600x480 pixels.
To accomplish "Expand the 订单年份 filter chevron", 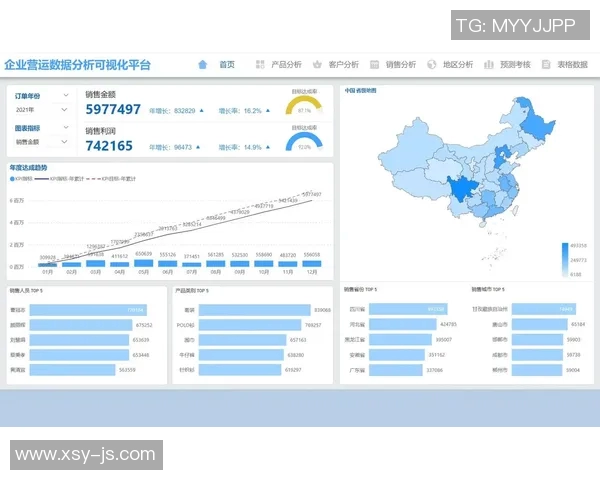I will tap(66, 96).
